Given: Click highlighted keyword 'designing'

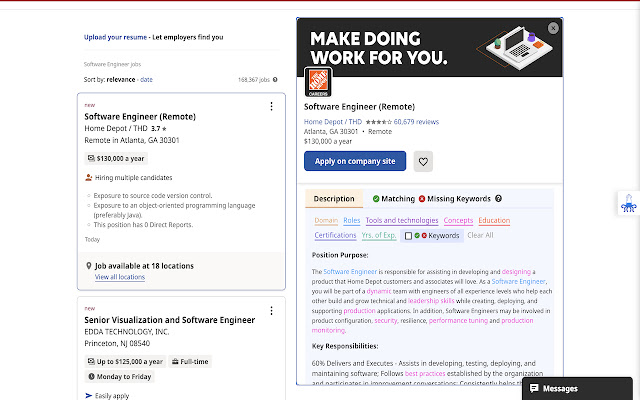Looking at the screenshot, I should pos(516,271).
